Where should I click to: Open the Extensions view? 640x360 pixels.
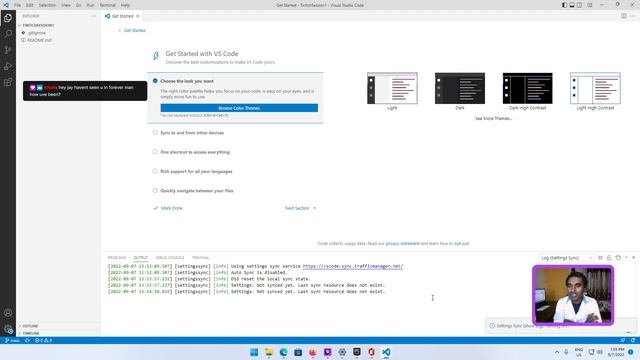click(8, 82)
